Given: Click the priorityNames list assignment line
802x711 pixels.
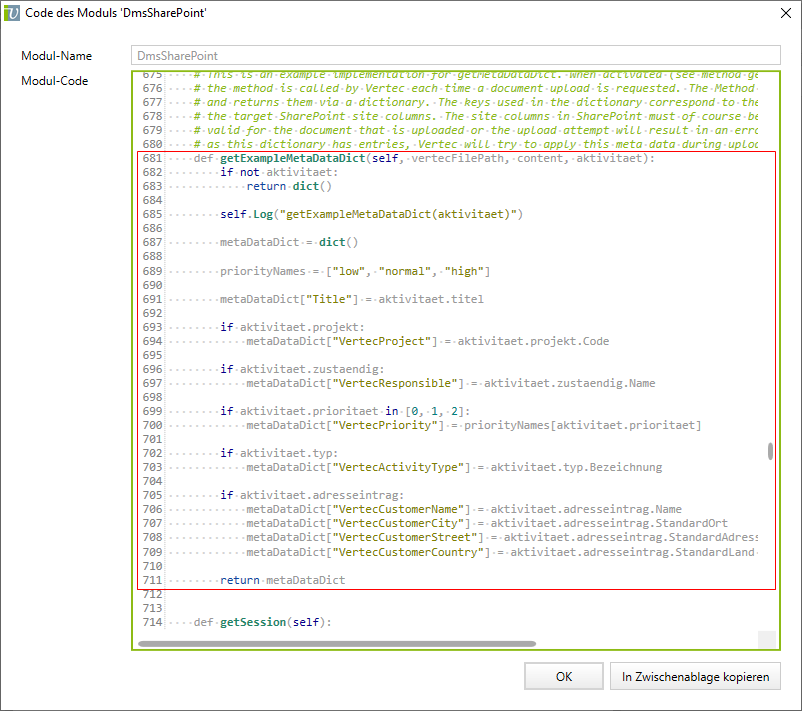Looking at the screenshot, I should pos(355,271).
